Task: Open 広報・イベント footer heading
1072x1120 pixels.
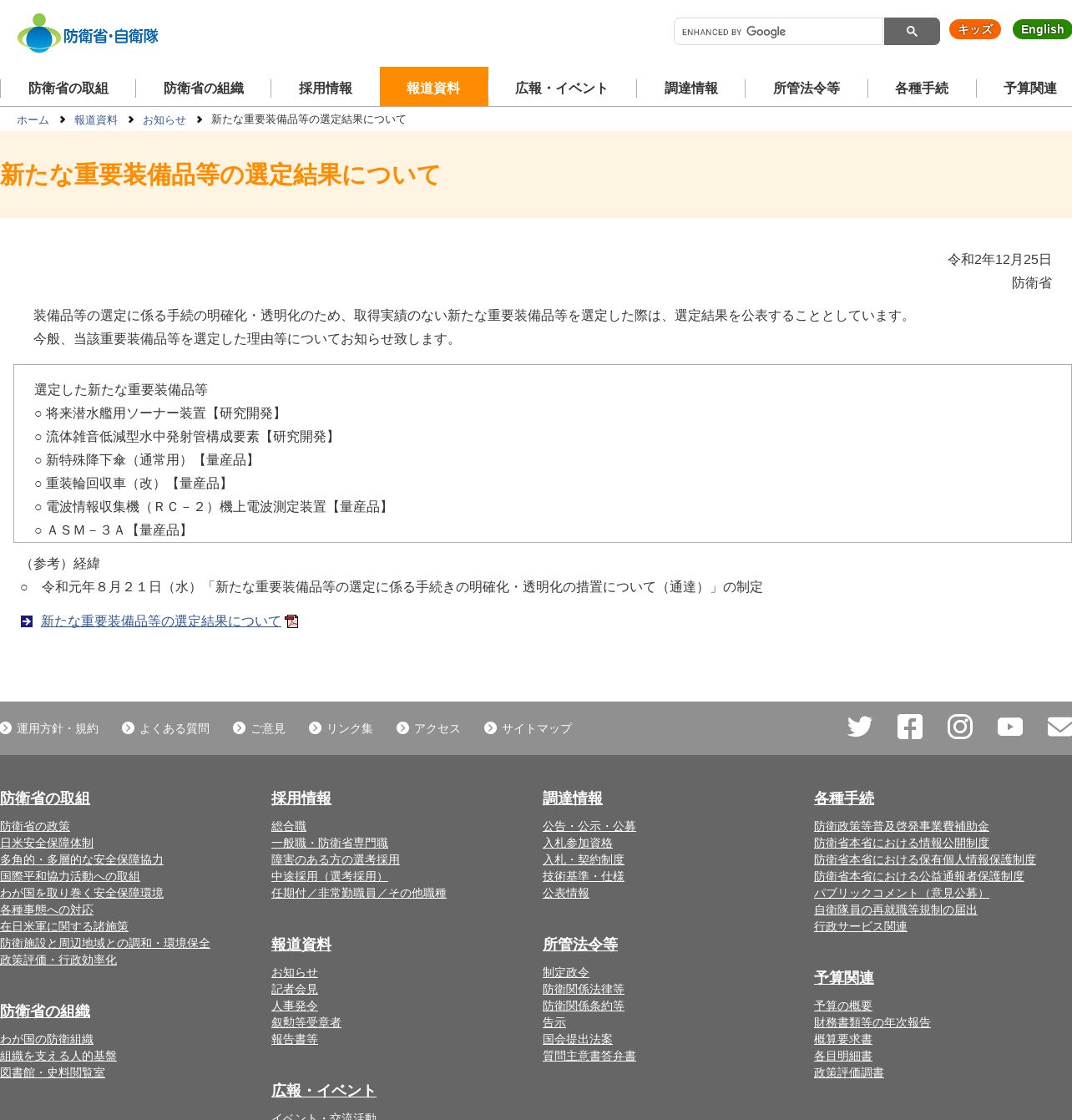Action: (324, 1091)
